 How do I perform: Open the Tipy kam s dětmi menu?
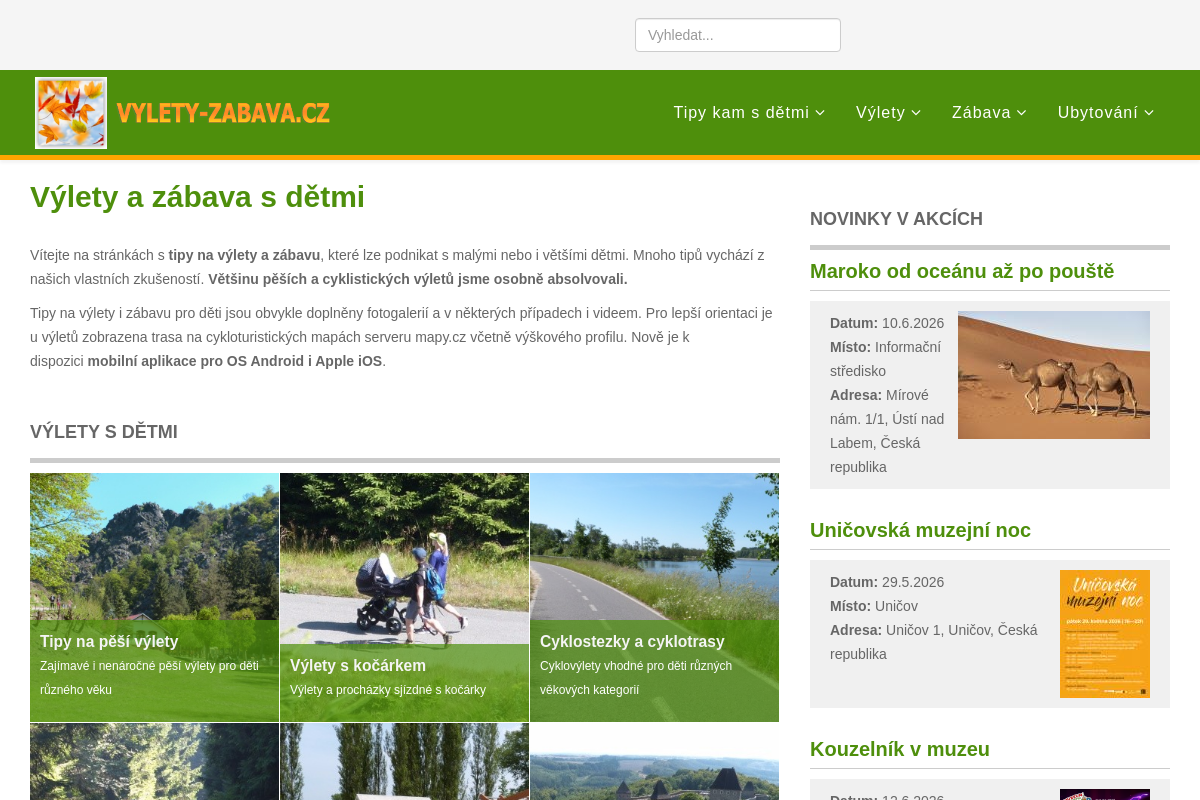coord(749,112)
